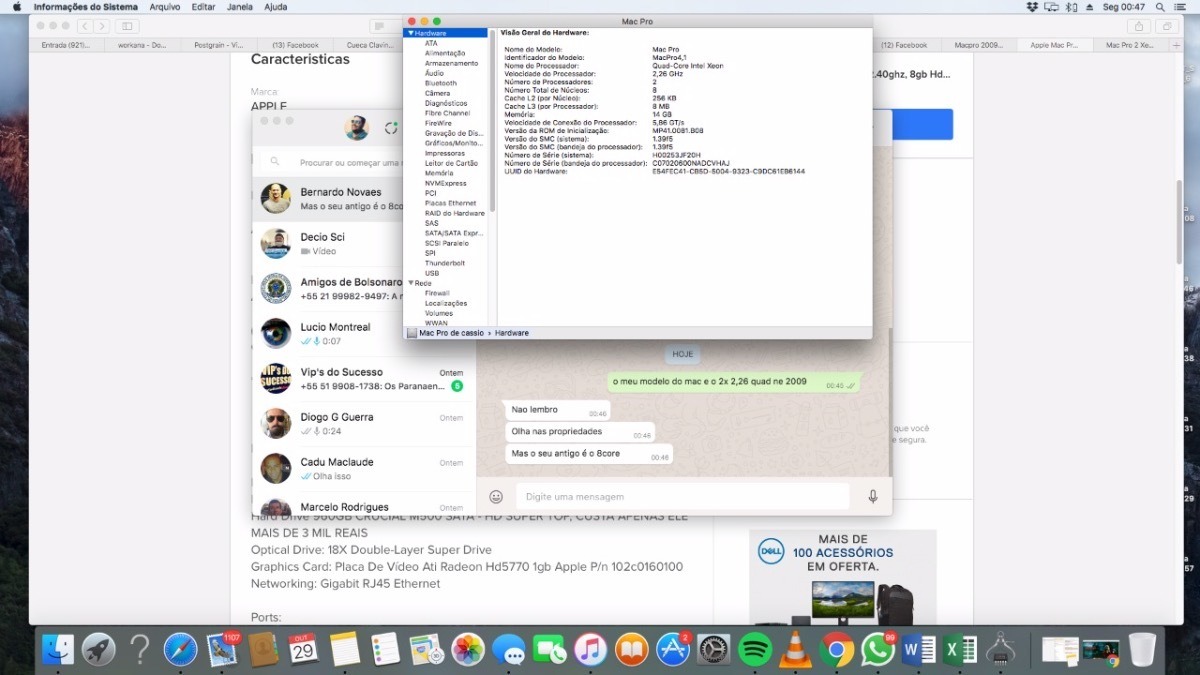The image size is (1200, 675).
Task: Open Decio Sci chat in WhatsApp
Action: (364, 244)
